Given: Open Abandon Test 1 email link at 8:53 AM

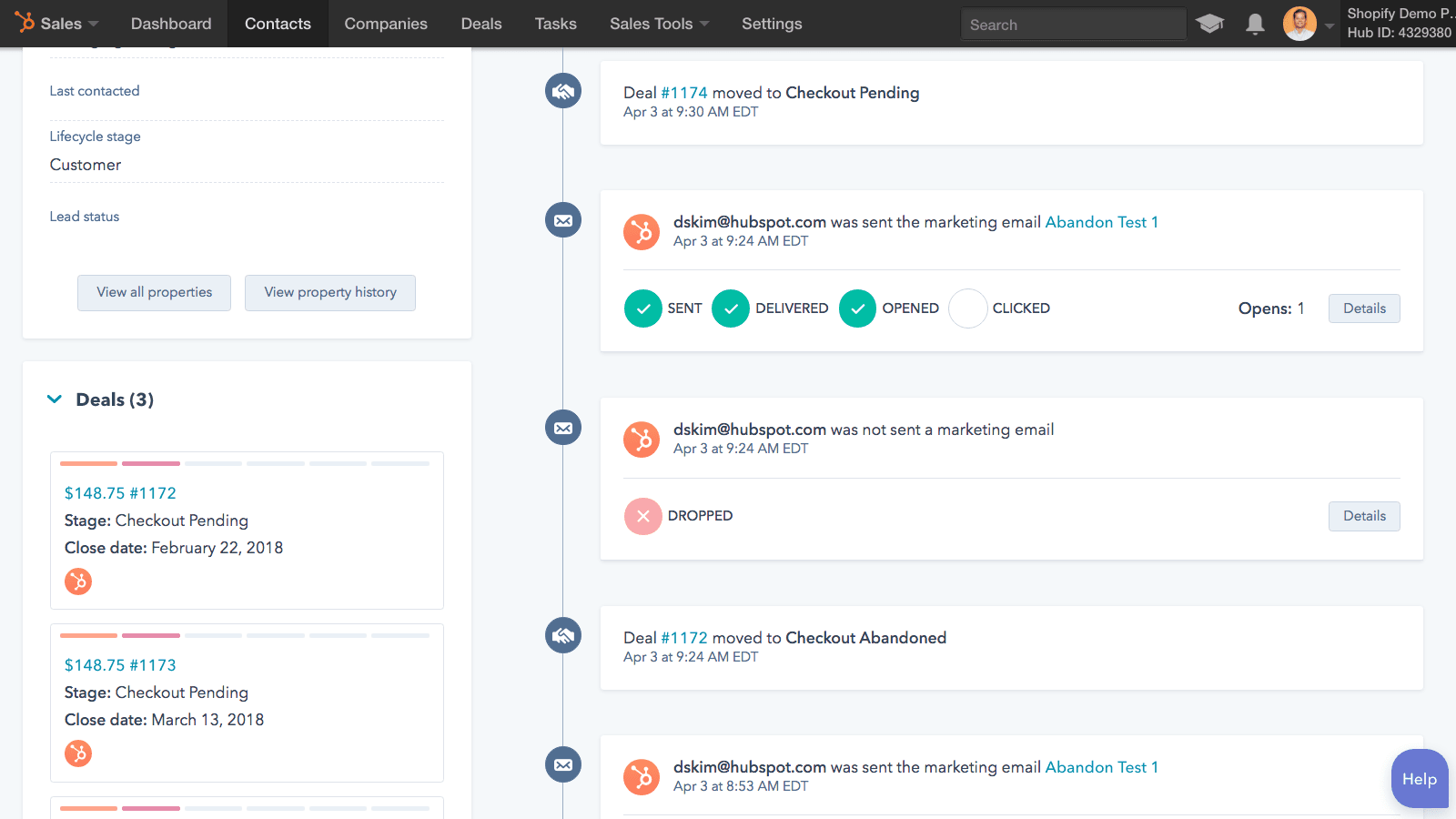Looking at the screenshot, I should pos(1101,767).
